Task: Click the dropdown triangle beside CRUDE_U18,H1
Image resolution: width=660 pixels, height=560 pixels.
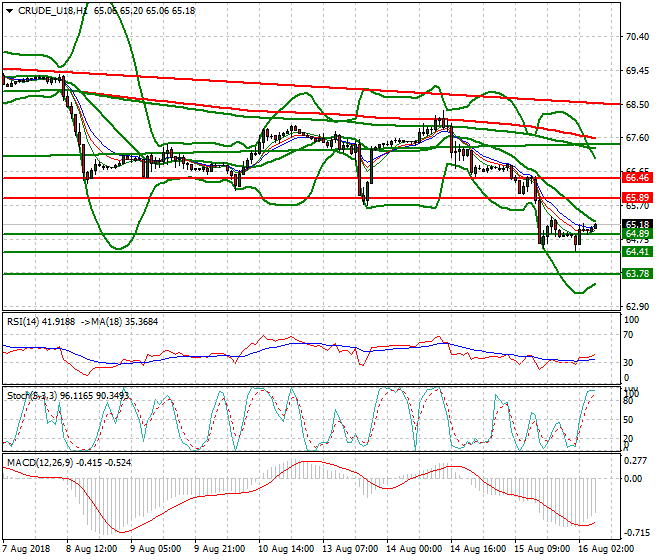Action: (x=10, y=11)
